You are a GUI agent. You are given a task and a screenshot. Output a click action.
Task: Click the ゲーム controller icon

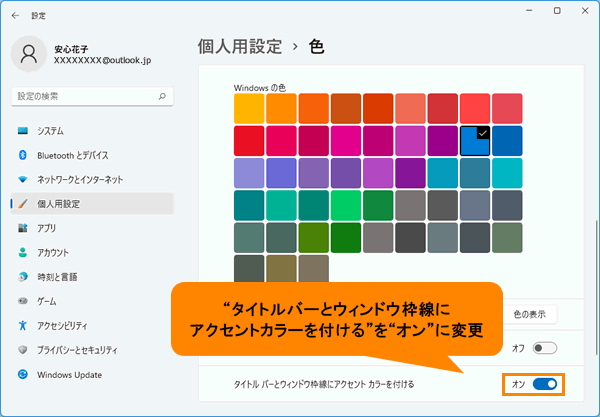[22, 301]
